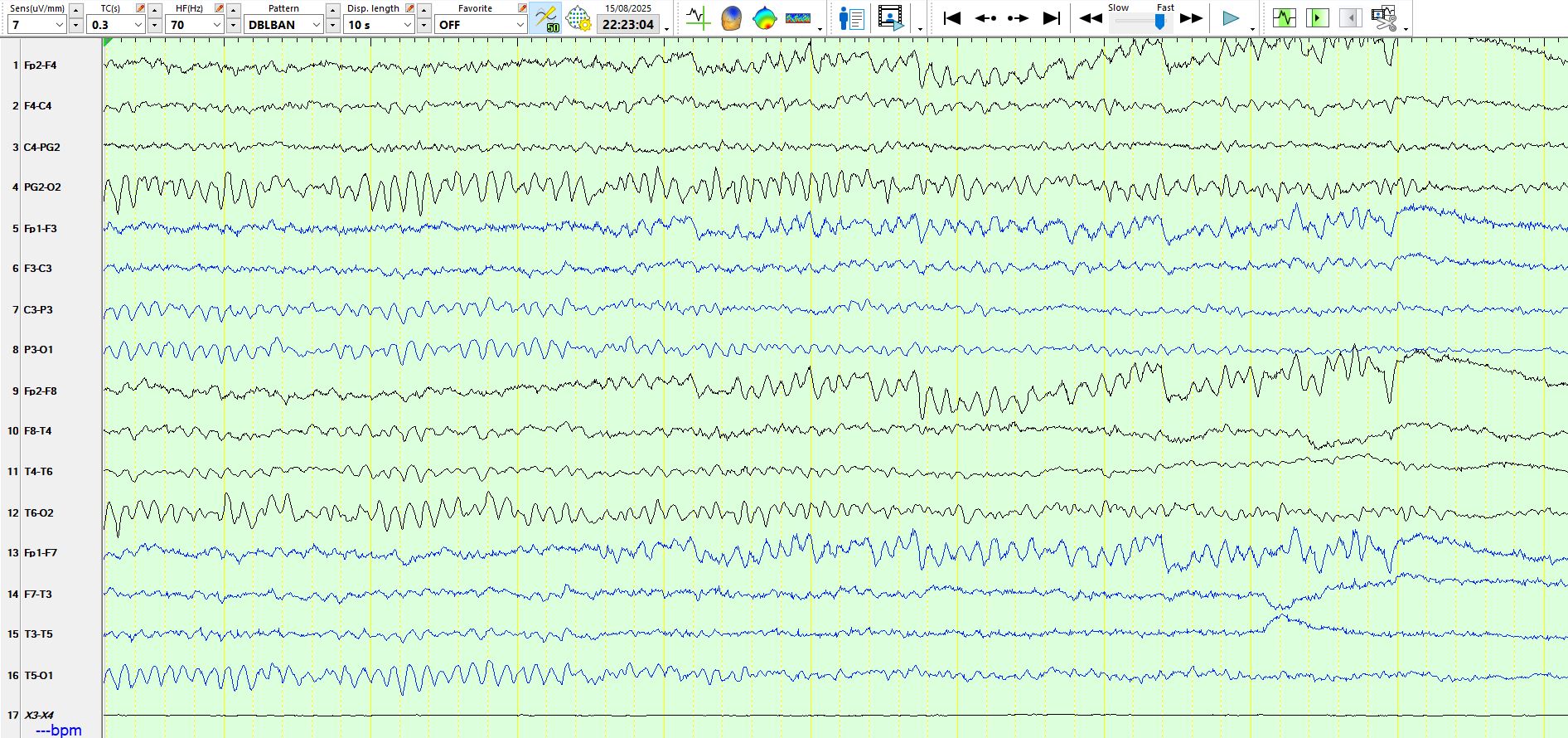Toggle the 50 Hz notch filter icon
1568x738 pixels.
click(x=547, y=17)
